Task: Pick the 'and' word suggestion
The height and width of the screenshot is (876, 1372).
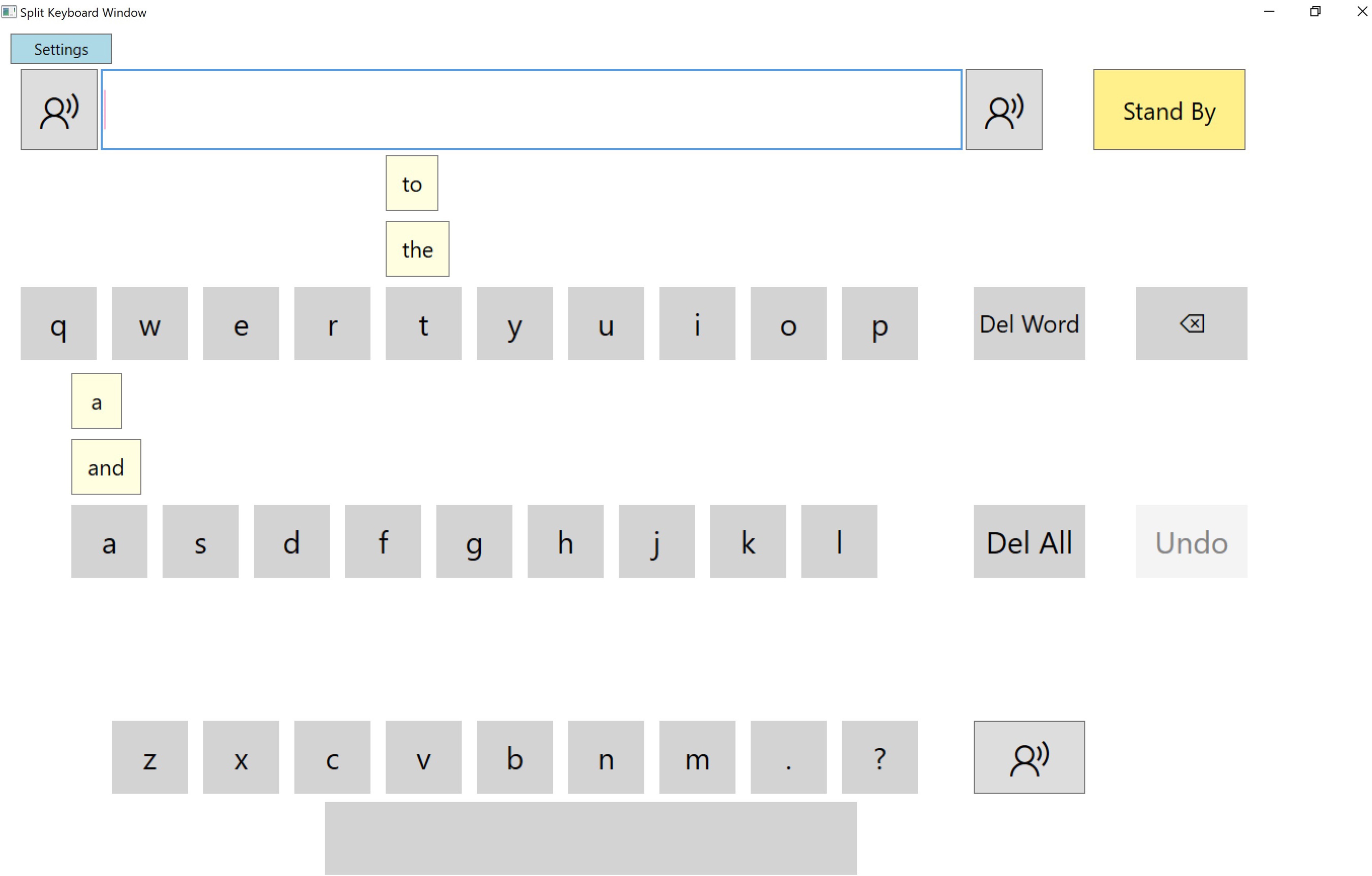Action: point(106,467)
